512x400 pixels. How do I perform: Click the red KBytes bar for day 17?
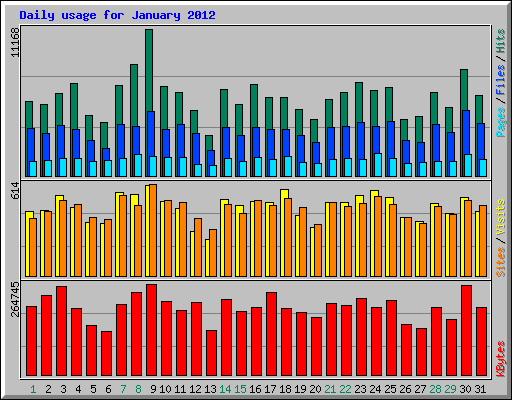[271, 334]
